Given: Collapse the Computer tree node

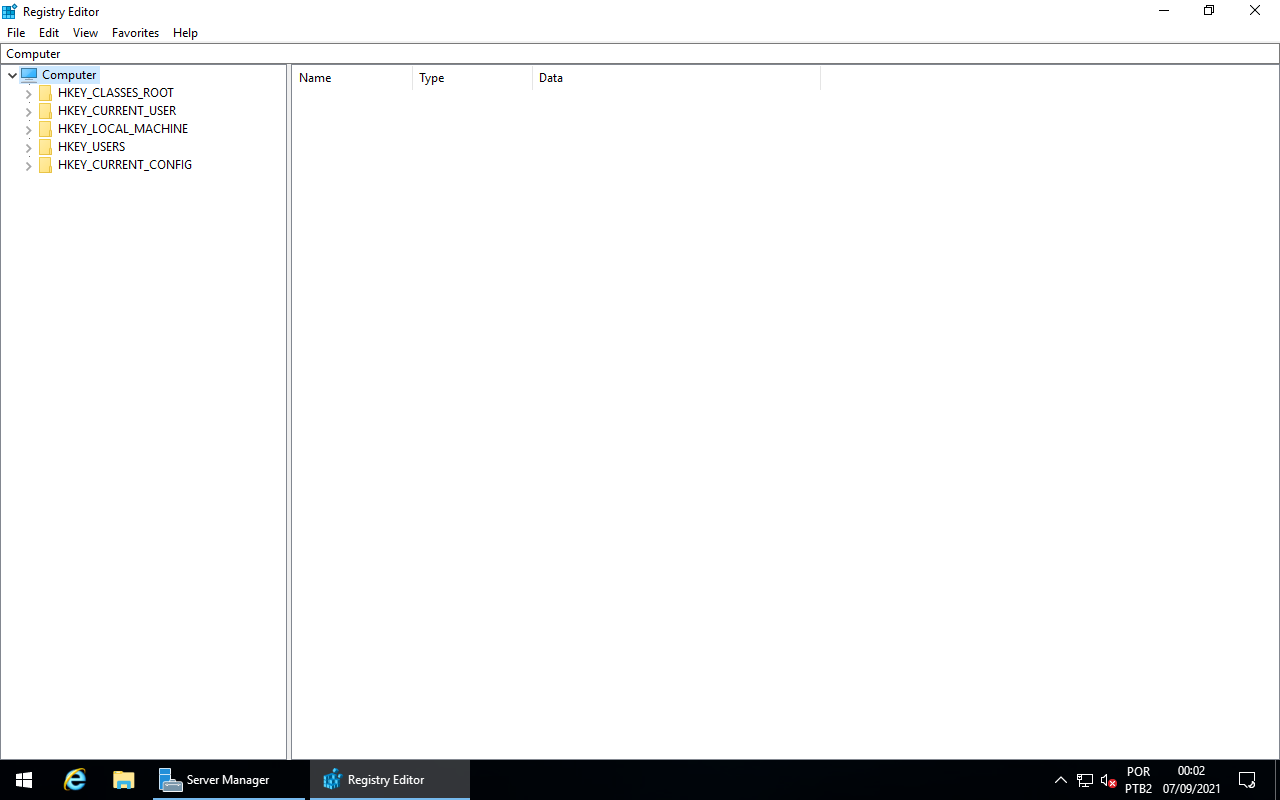Looking at the screenshot, I should click(12, 74).
